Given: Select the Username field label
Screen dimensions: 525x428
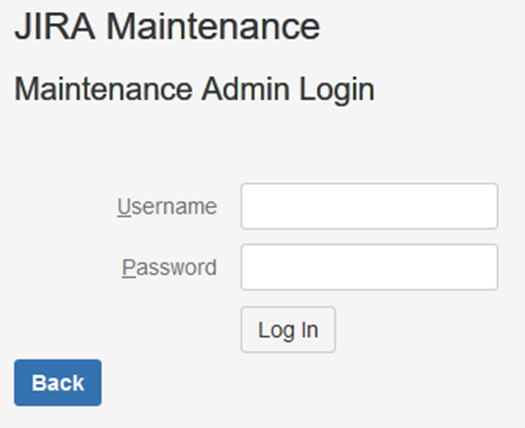Looking at the screenshot, I should (x=167, y=206).
